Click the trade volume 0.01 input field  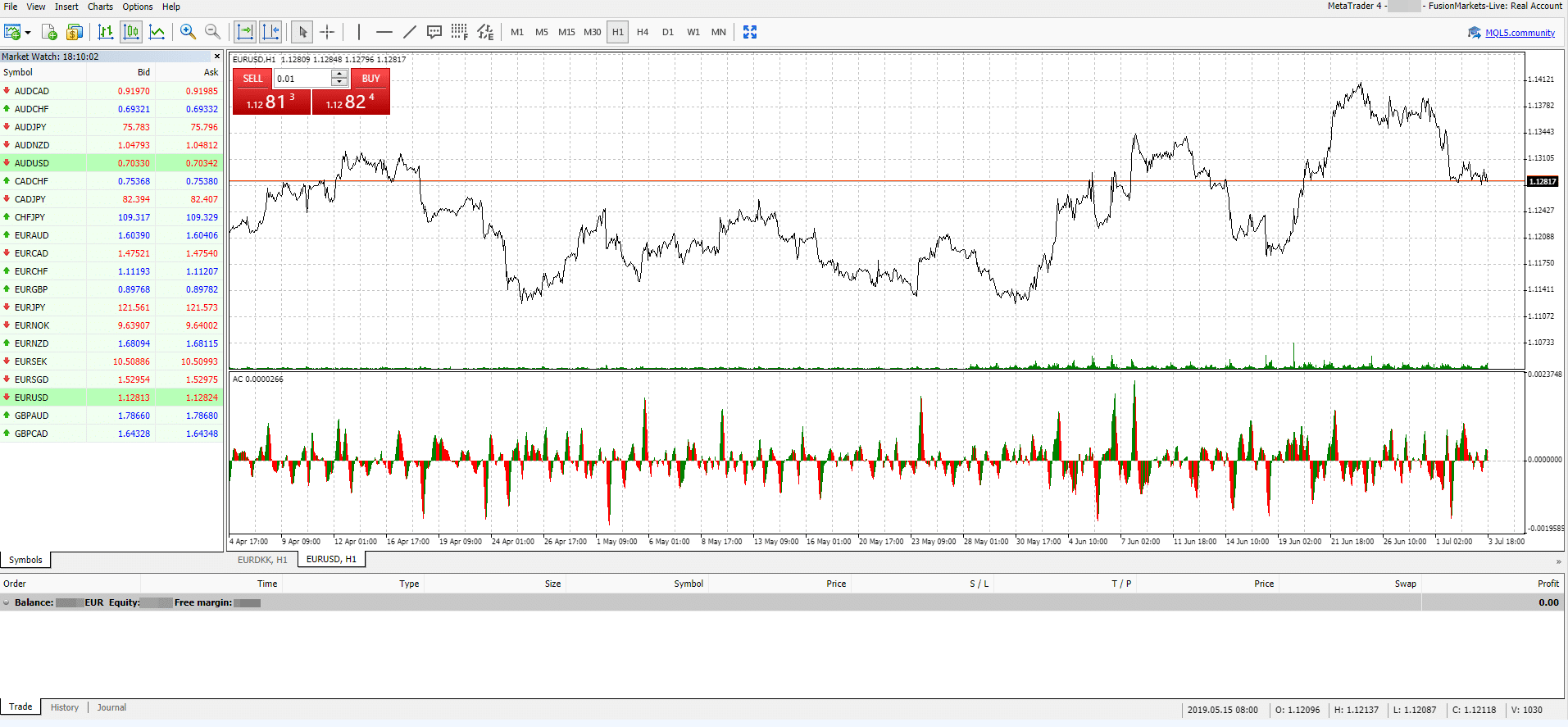pyautogui.click(x=302, y=79)
